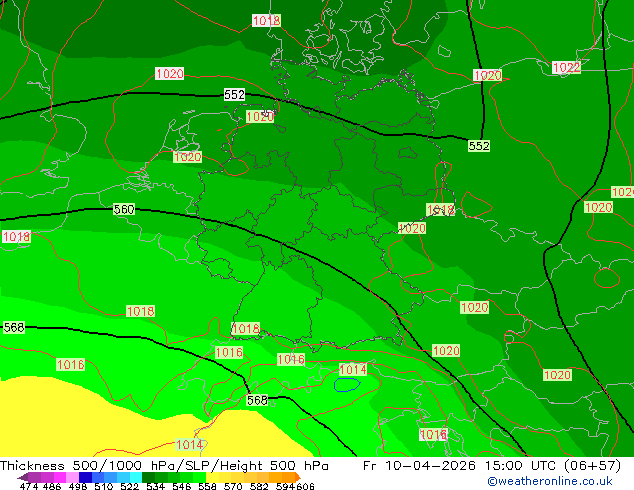Click the 474 value on the legend scale
The height and width of the screenshot is (490, 634).
pos(29,486)
